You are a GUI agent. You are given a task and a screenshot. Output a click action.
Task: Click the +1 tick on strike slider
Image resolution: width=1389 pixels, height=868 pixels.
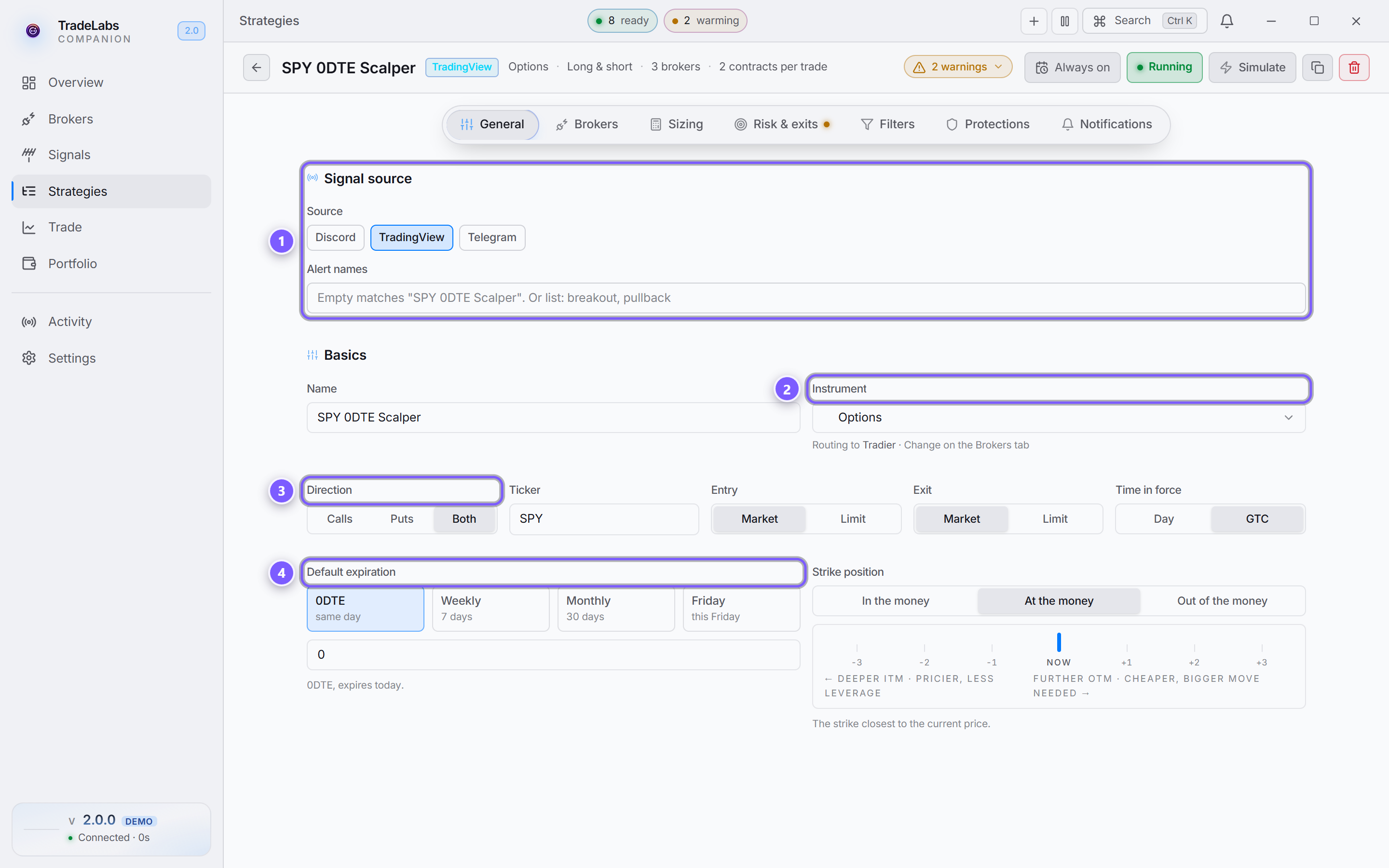[1126, 654]
